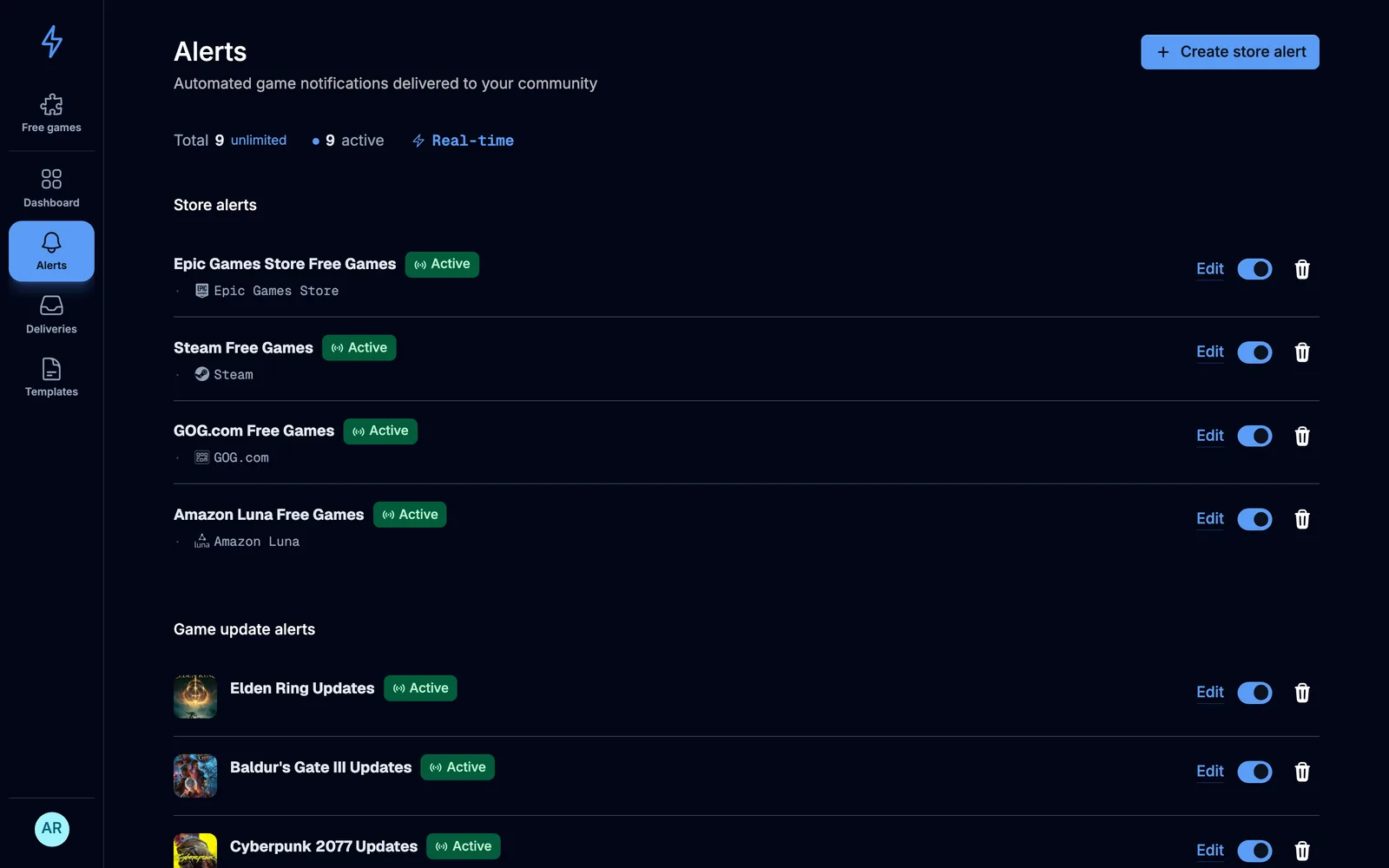The width and height of the screenshot is (1389, 868).
Task: Click the Game update alerts heading
Action: pos(244,629)
